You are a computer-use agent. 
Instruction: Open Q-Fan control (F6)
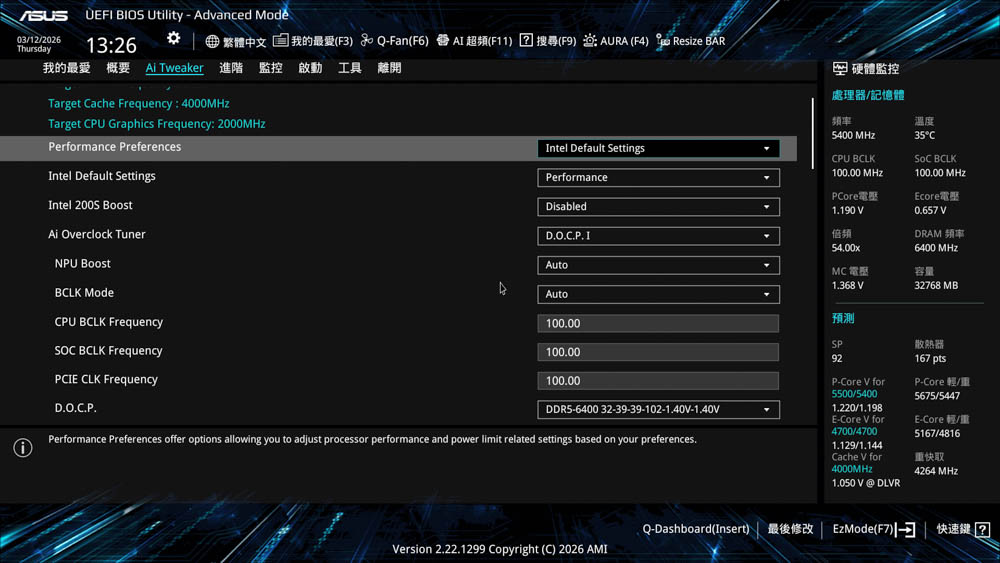[394, 41]
